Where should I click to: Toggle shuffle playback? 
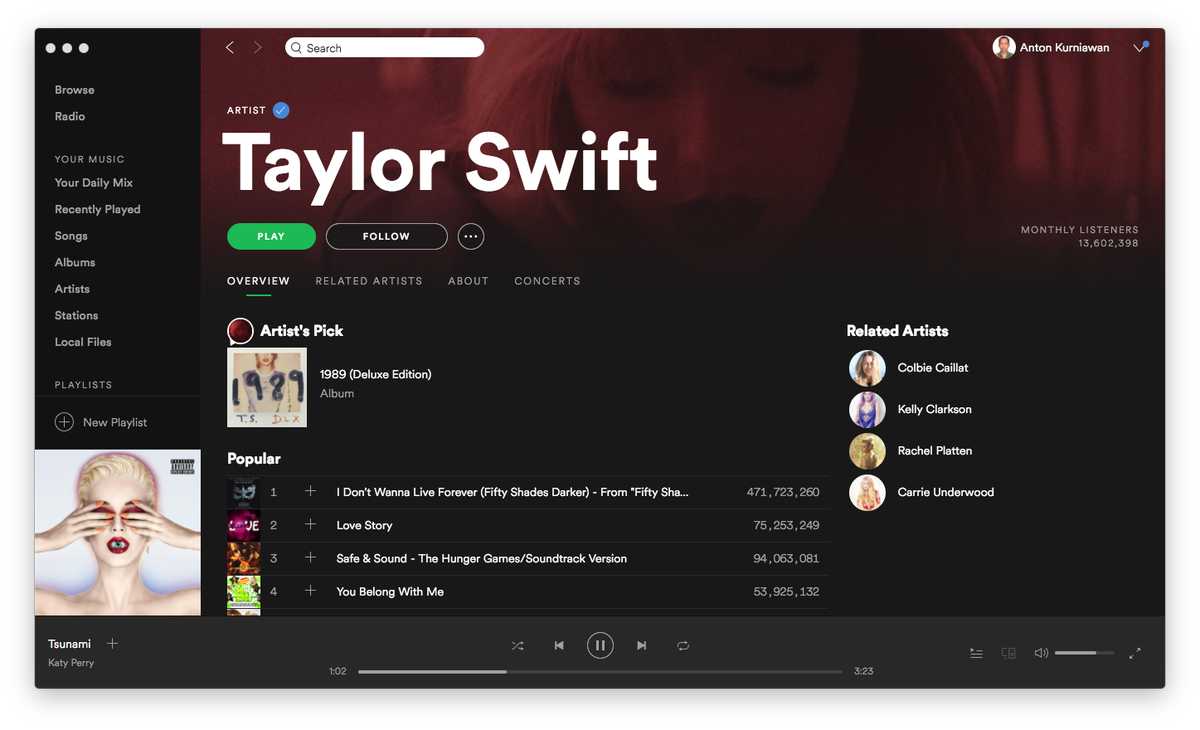pyautogui.click(x=517, y=646)
